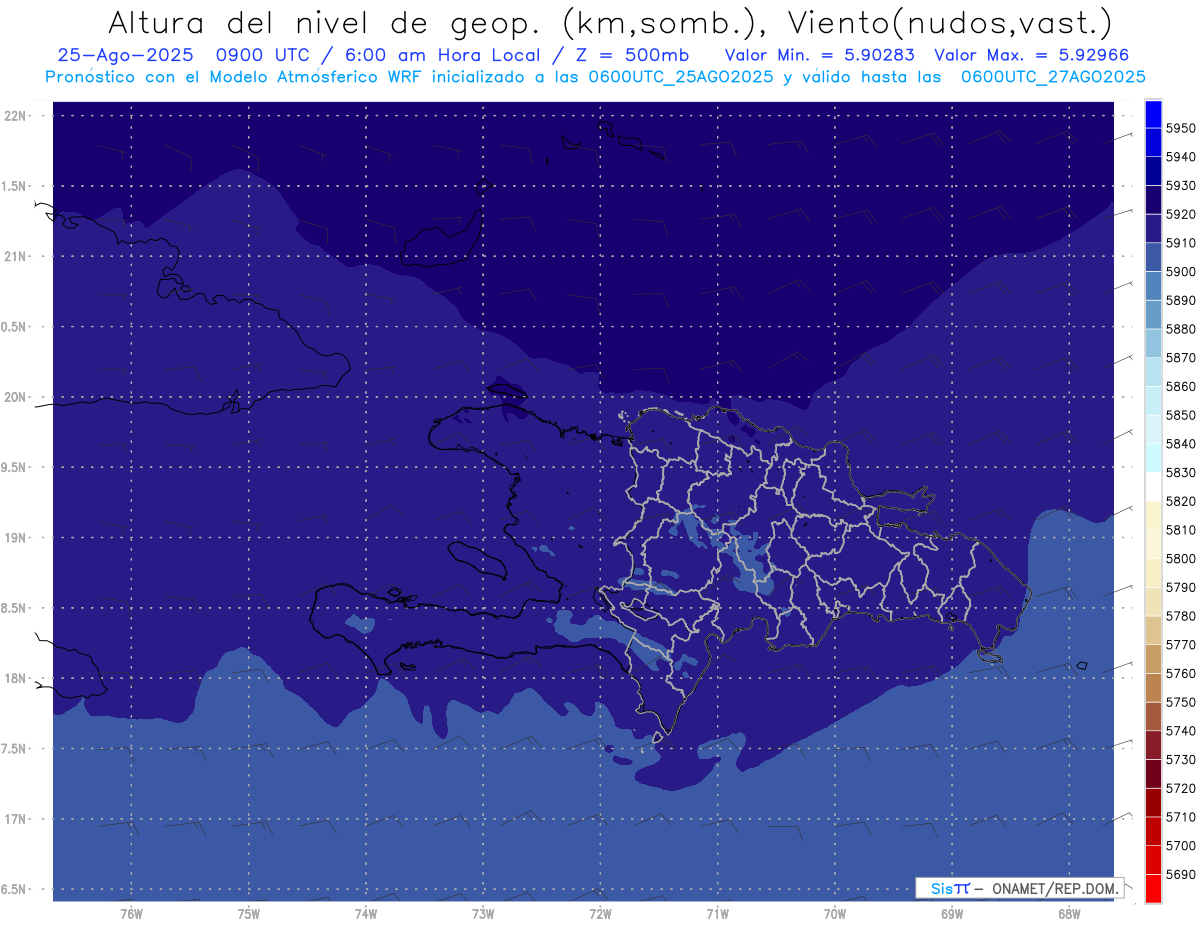Click the legend value '5730'
This screenshot has width=1200, height=927.
point(1180,759)
